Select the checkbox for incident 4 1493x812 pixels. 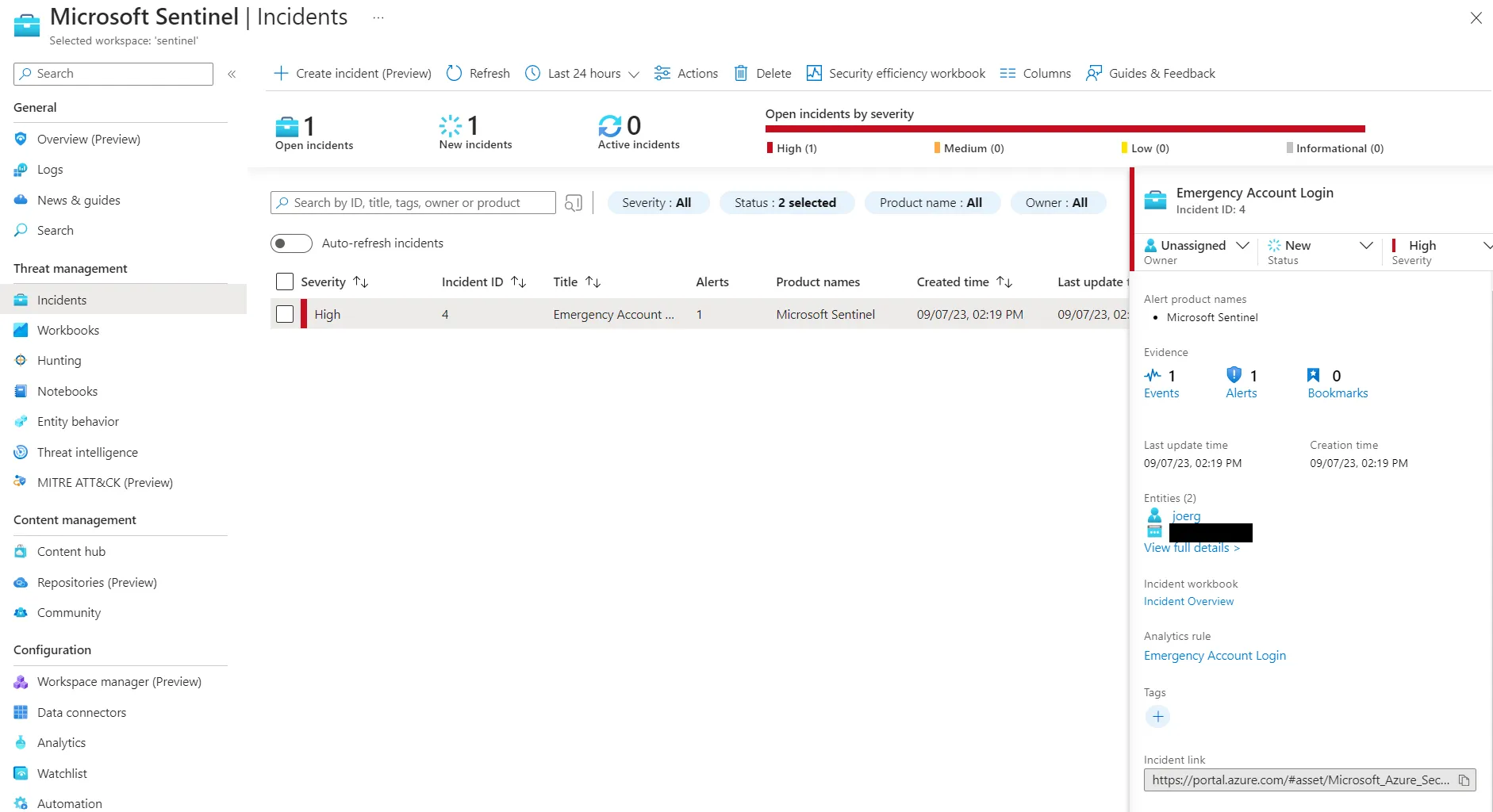coord(285,314)
